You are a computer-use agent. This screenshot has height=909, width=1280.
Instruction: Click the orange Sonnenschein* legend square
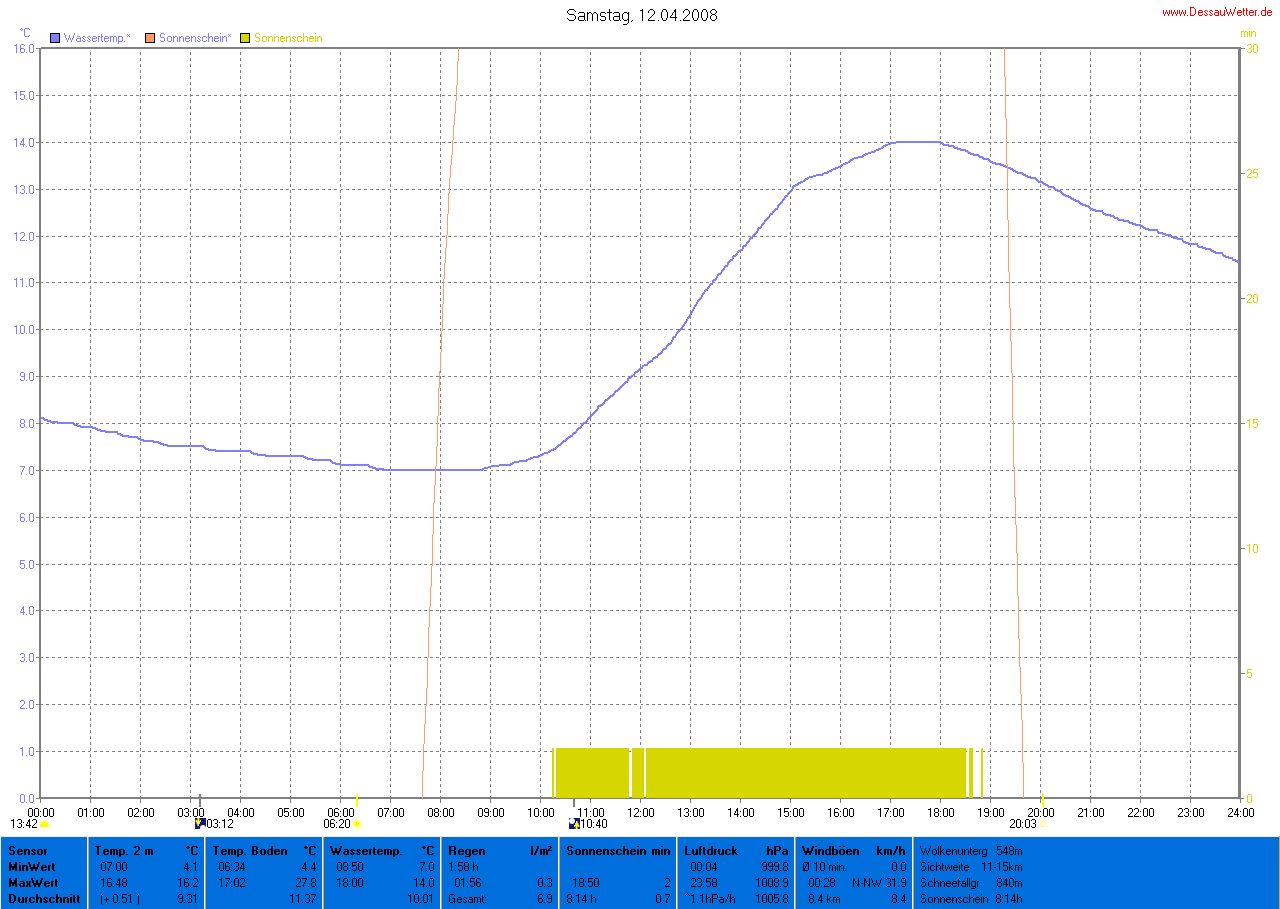(151, 38)
